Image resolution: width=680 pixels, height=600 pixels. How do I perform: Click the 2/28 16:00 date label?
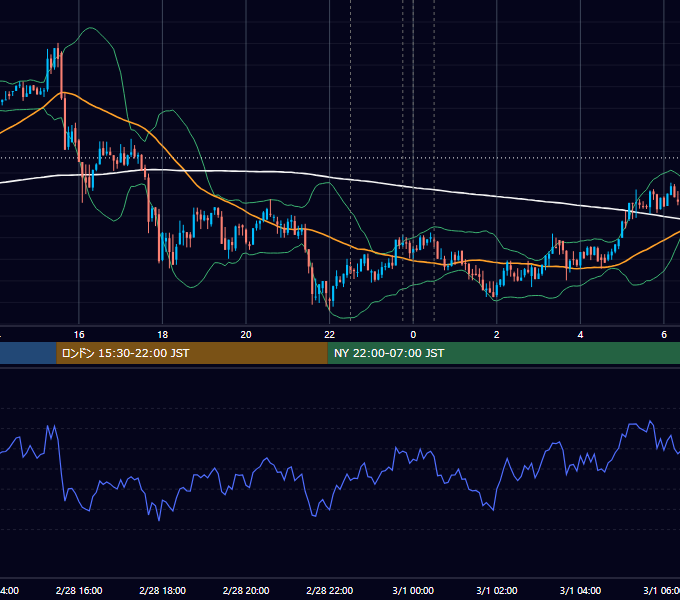[79, 590]
